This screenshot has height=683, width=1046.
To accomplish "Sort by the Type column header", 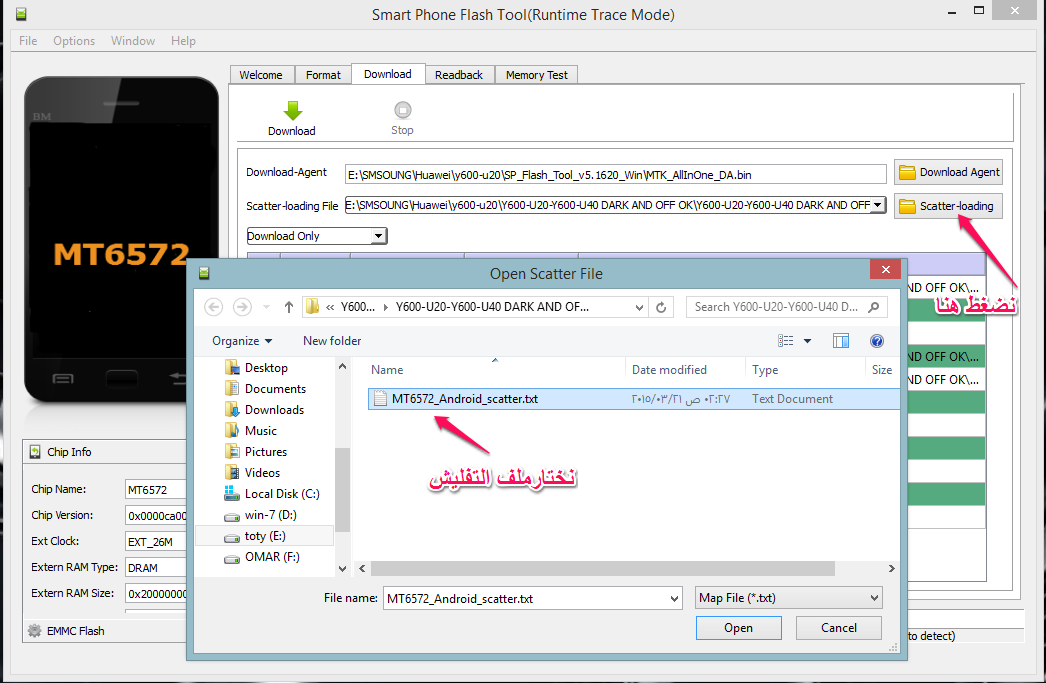I will point(765,370).
